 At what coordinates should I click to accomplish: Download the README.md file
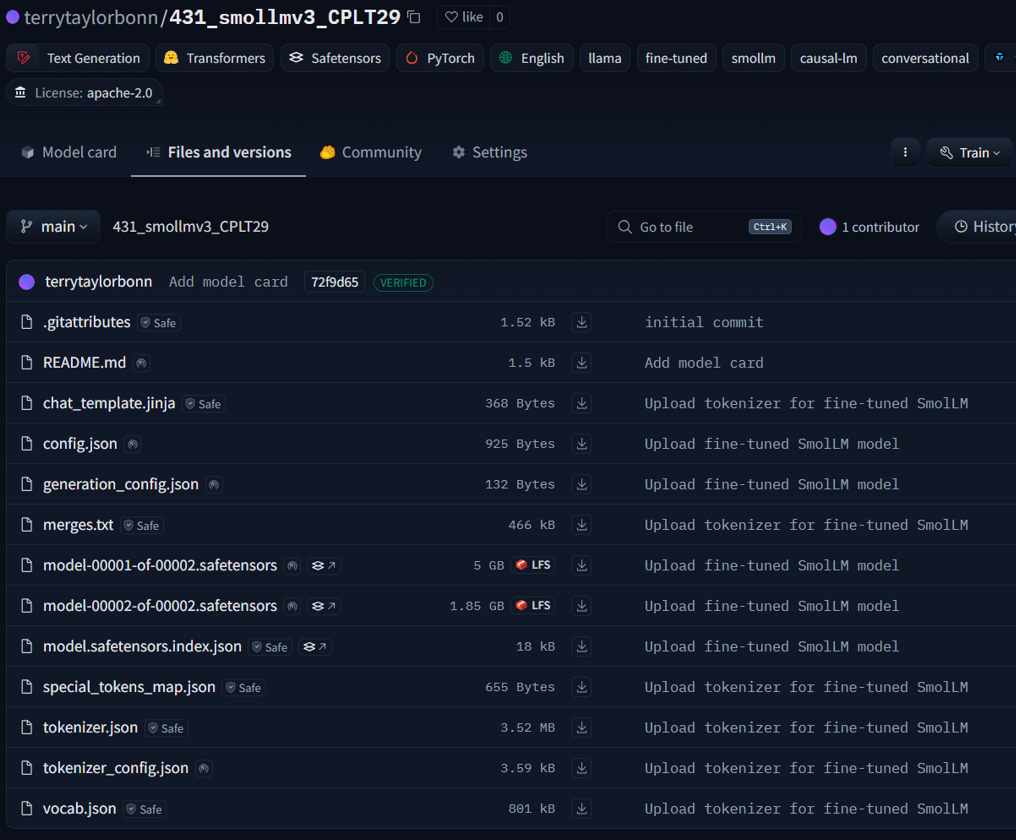582,363
